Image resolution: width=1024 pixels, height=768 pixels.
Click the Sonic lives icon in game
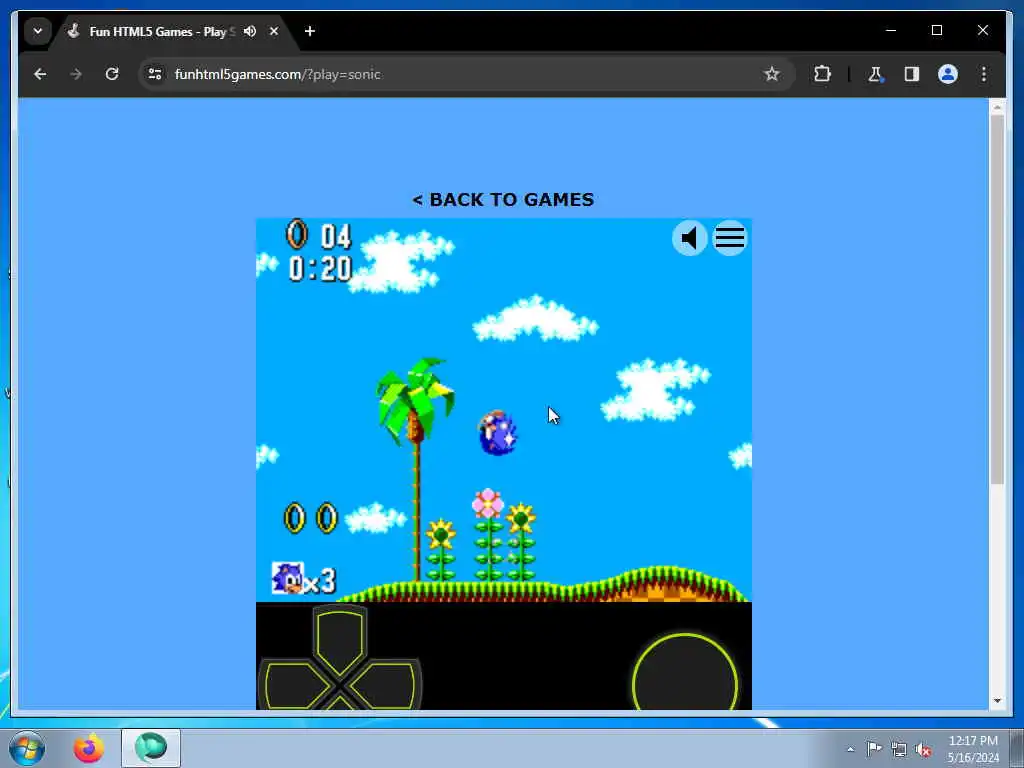click(x=288, y=578)
